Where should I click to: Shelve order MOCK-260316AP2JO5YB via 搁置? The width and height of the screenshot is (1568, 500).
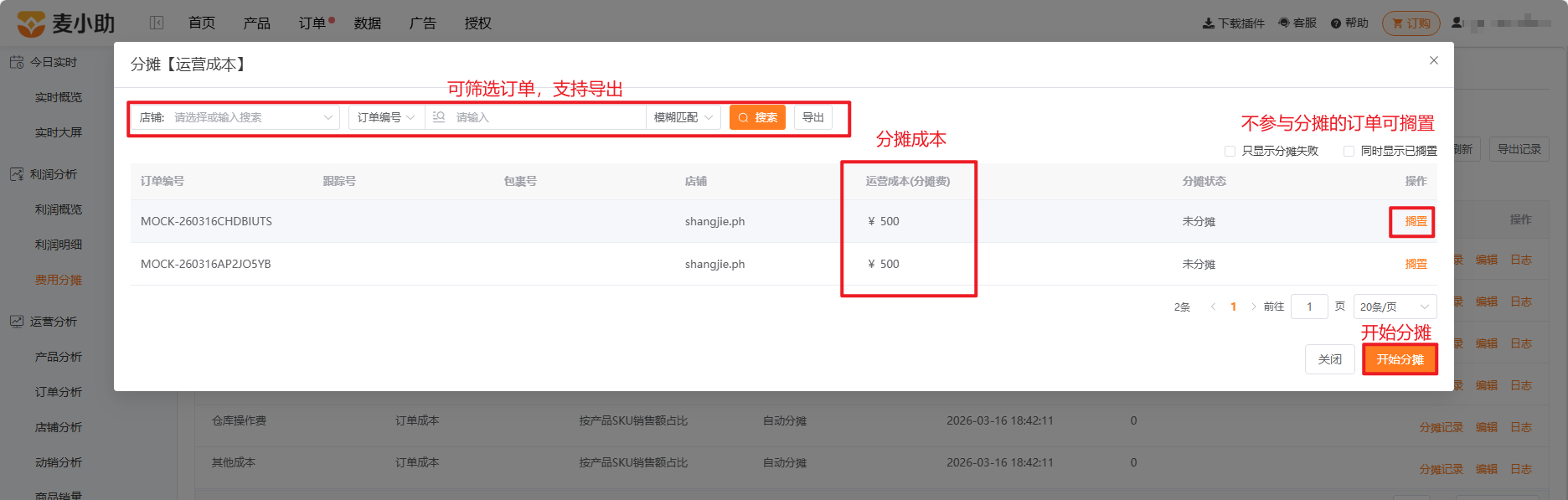[1416, 264]
